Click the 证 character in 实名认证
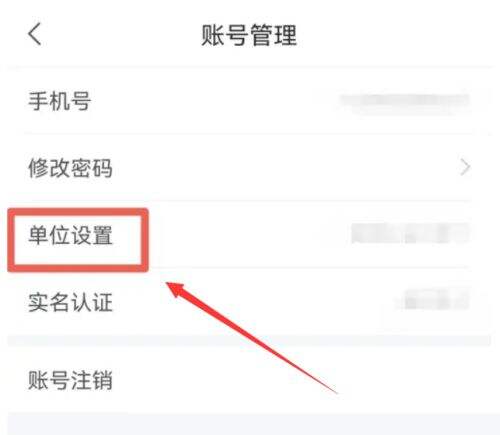The width and height of the screenshot is (500, 435). click(x=102, y=302)
